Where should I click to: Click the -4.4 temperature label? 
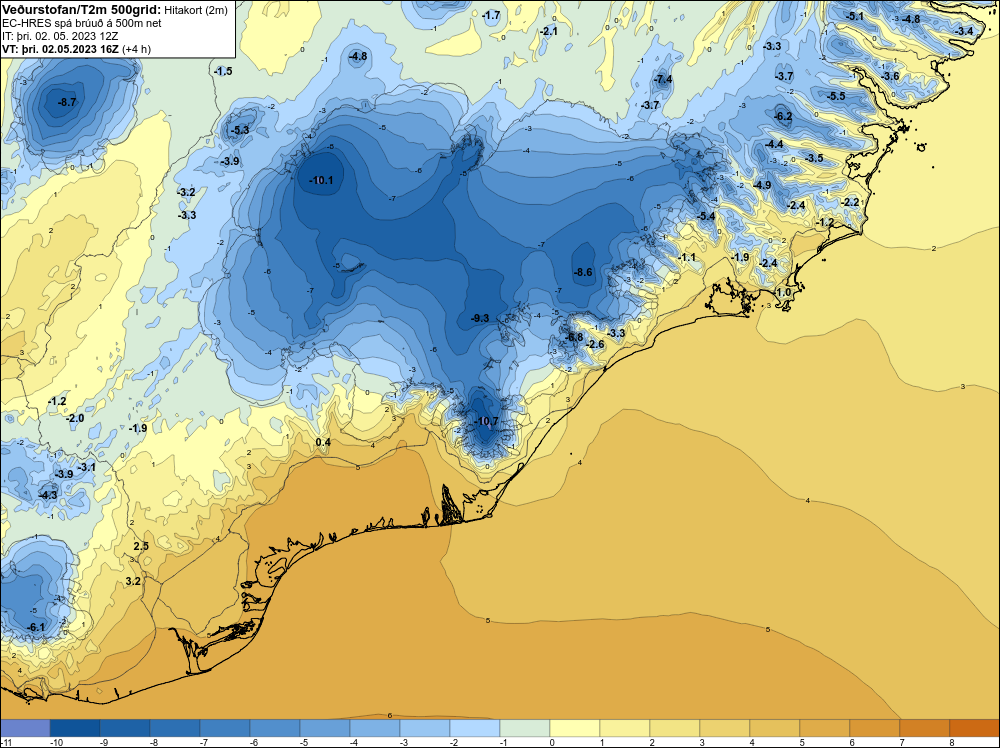tap(774, 145)
